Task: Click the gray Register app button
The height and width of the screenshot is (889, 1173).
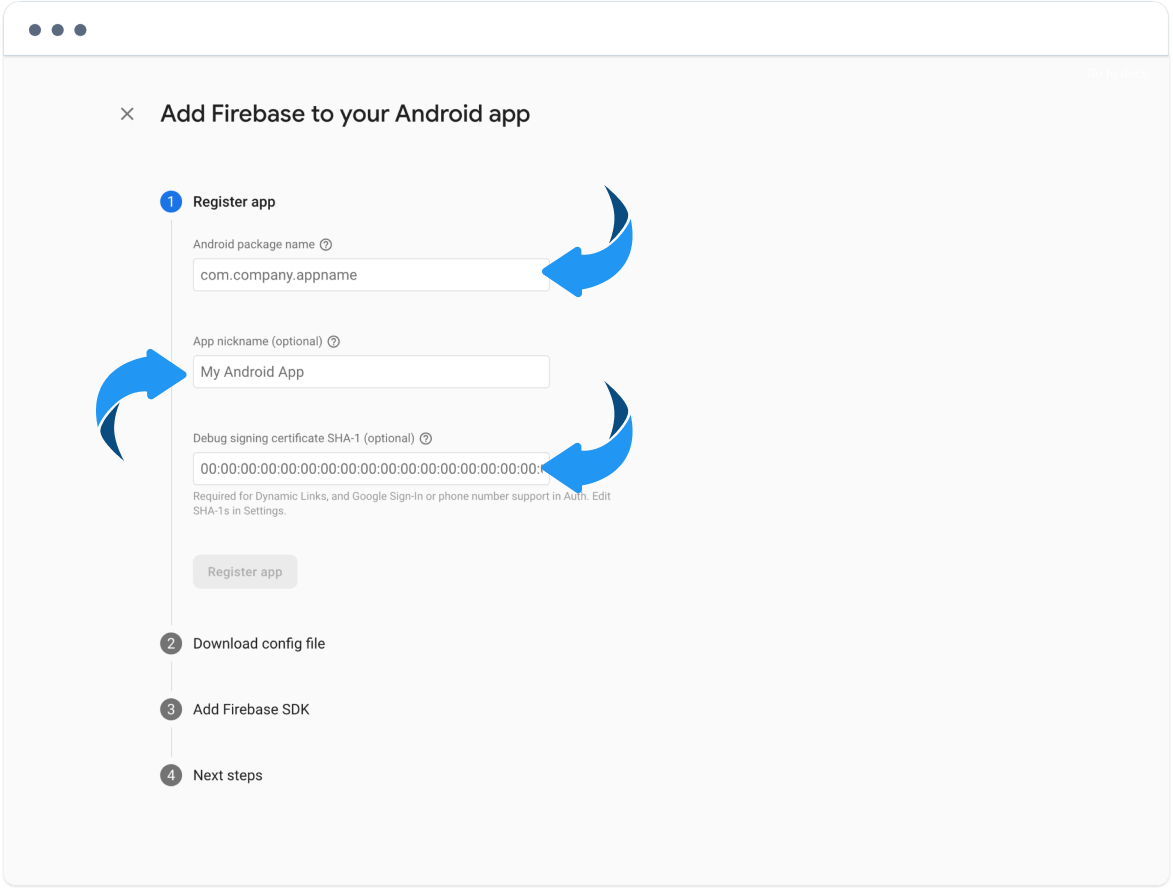Action: [x=245, y=572]
